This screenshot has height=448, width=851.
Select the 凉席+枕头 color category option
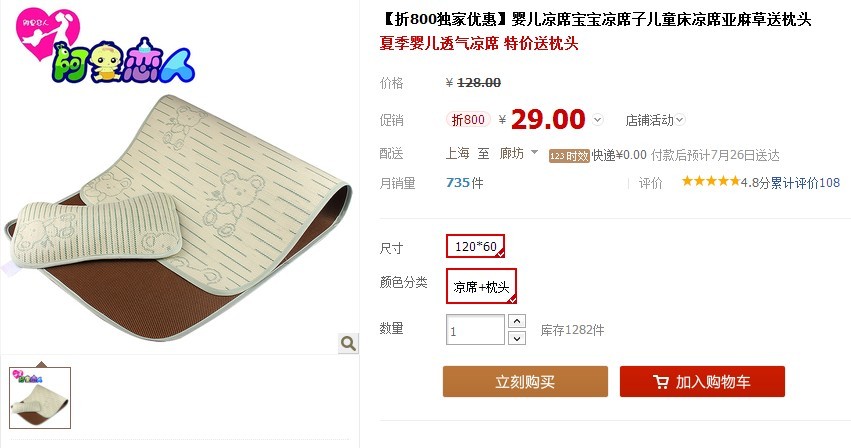481,286
